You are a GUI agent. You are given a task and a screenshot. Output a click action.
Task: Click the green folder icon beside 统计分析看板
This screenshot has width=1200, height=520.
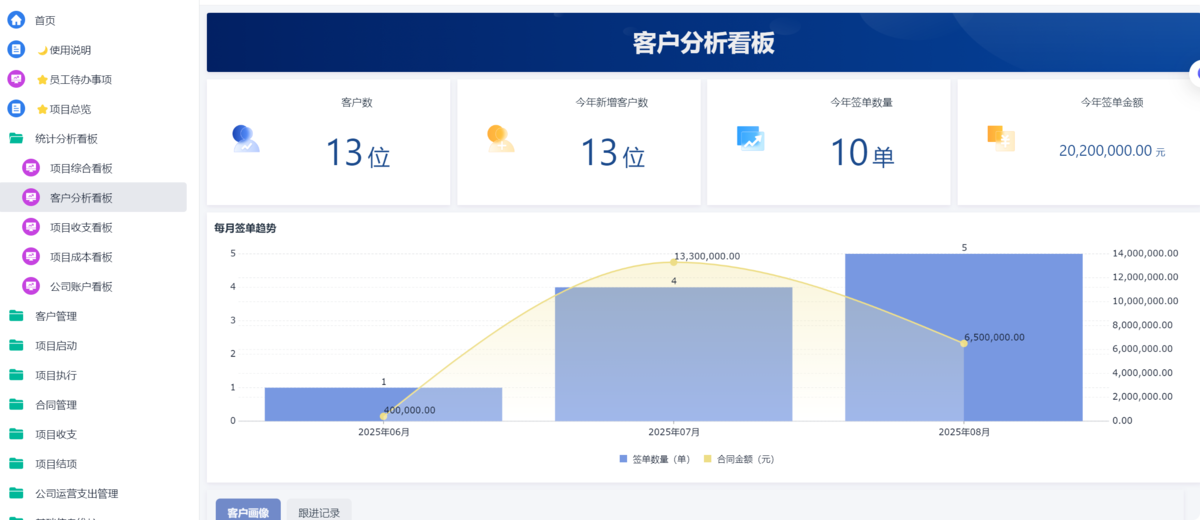click(16, 138)
